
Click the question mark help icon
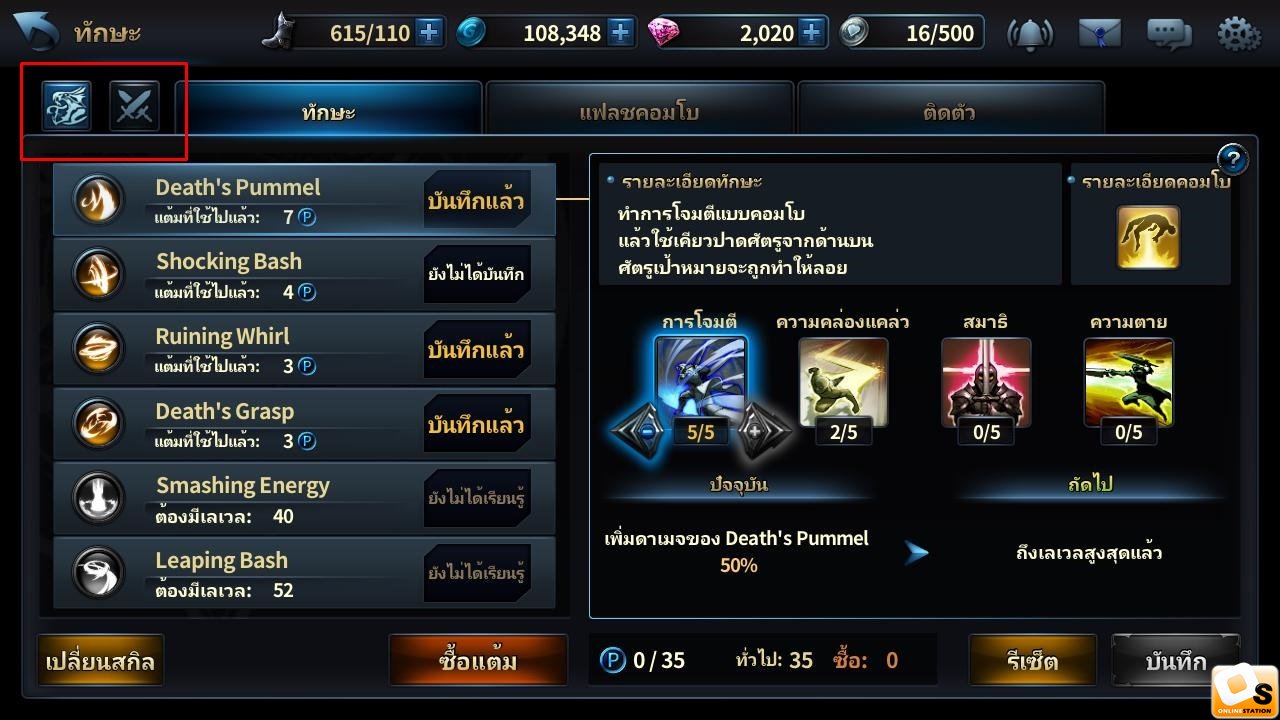(1233, 159)
